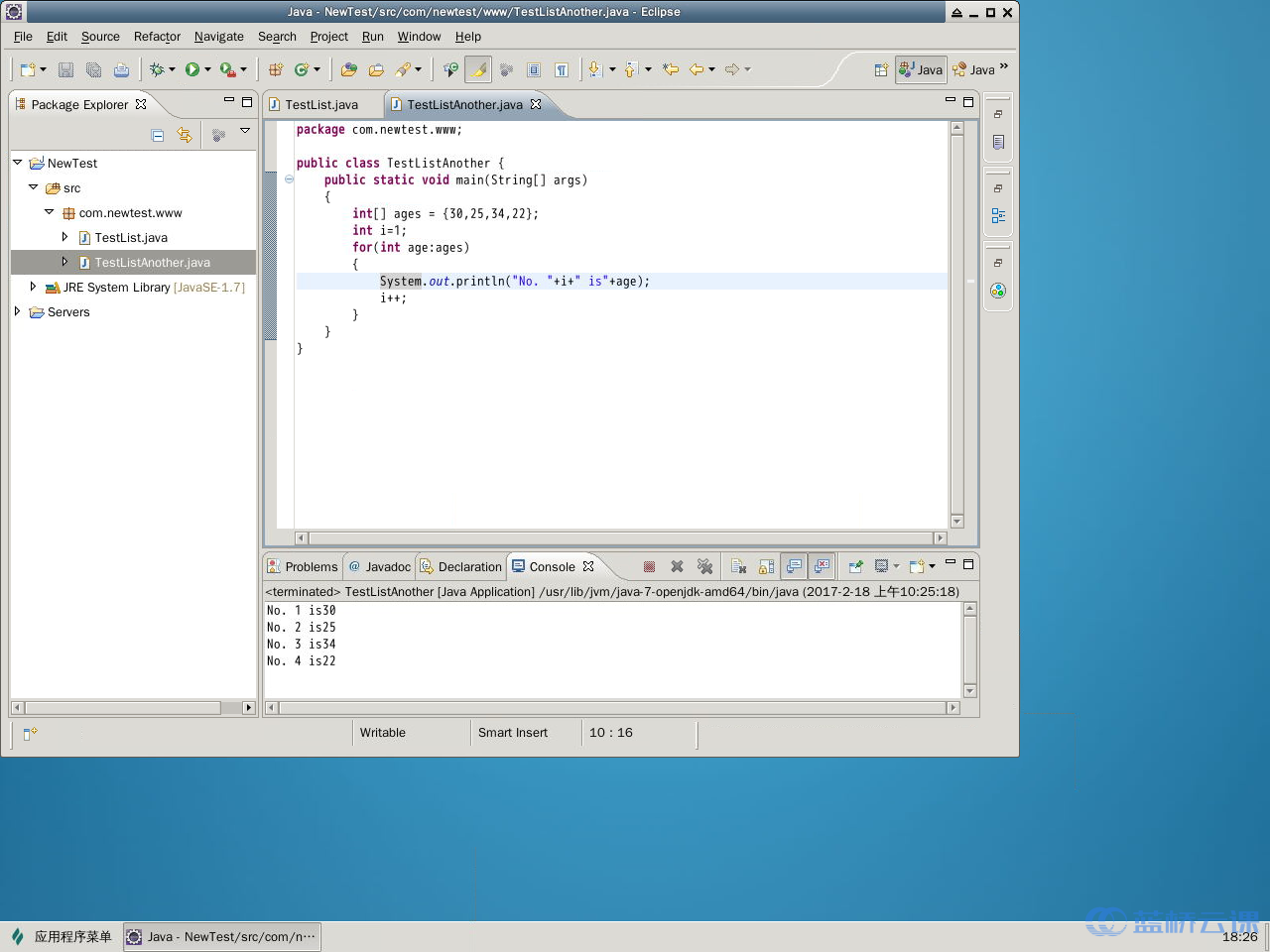Click the second Java perspective button
This screenshot has width=1270, height=952.
click(973, 69)
